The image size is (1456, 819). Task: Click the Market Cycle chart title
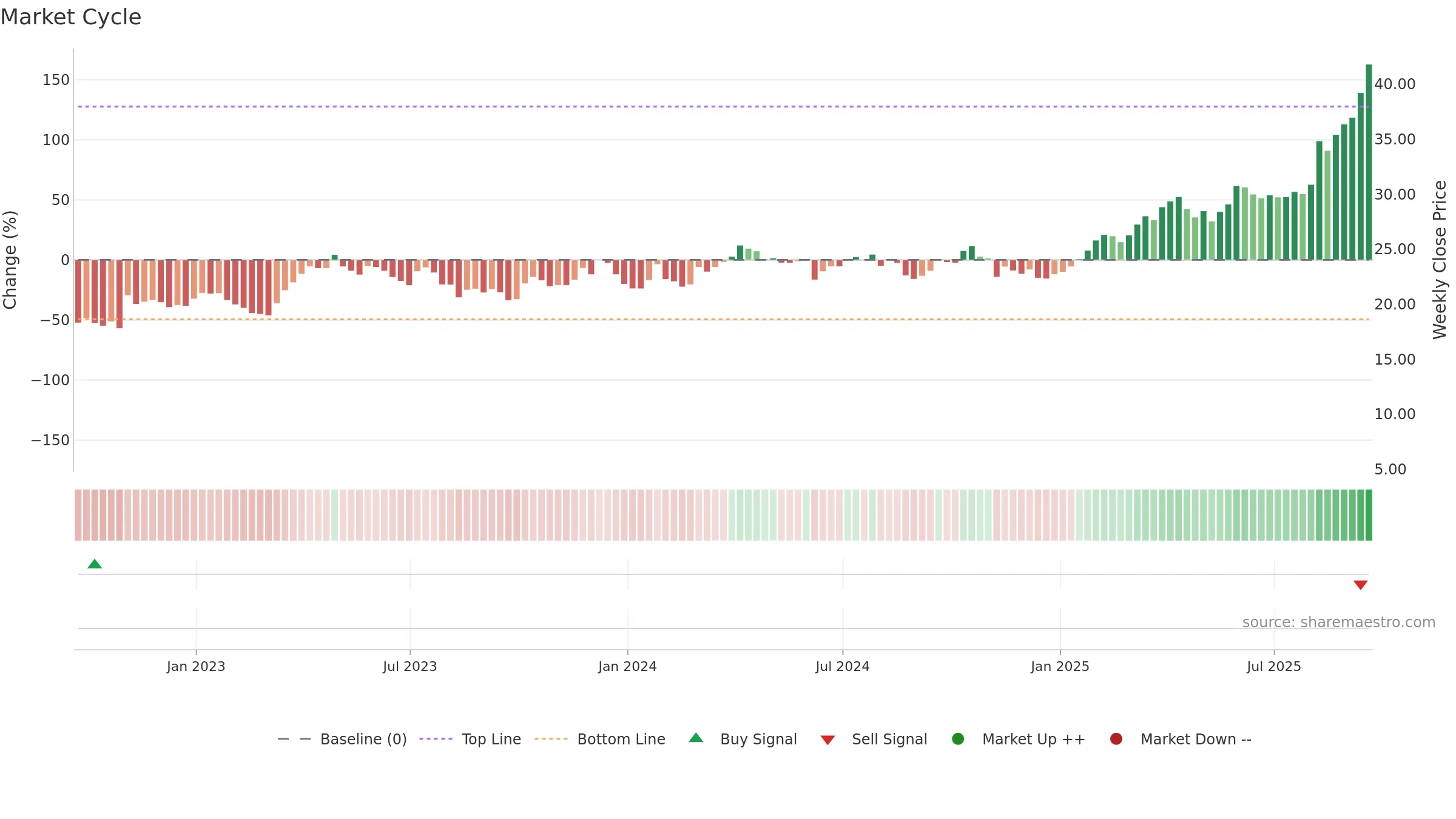point(71,17)
